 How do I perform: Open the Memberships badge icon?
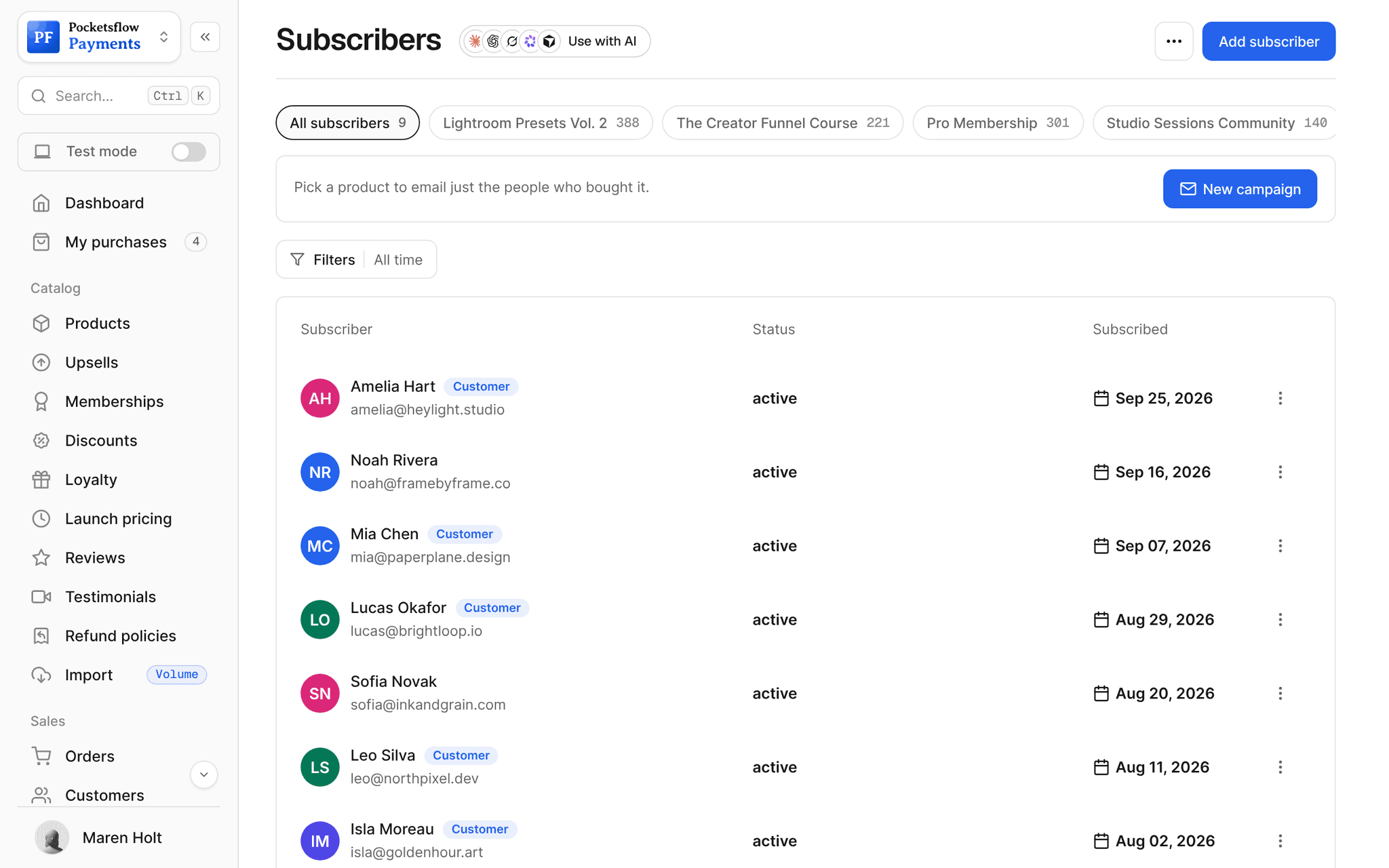pos(41,401)
